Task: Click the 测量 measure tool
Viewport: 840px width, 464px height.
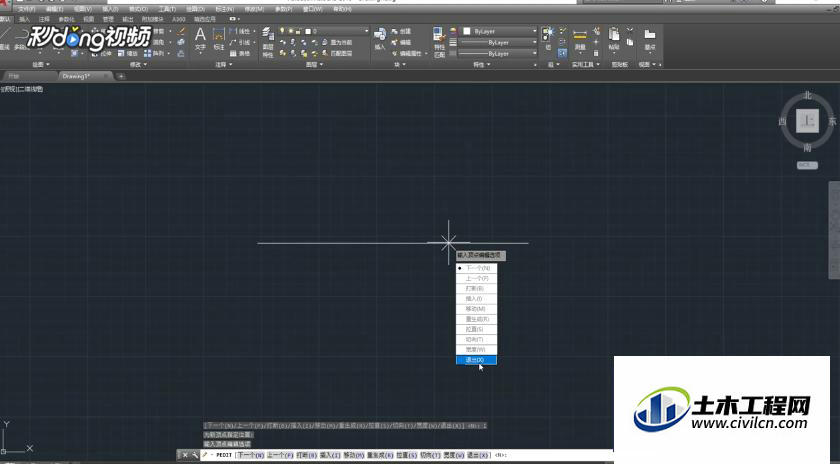Action: point(580,40)
